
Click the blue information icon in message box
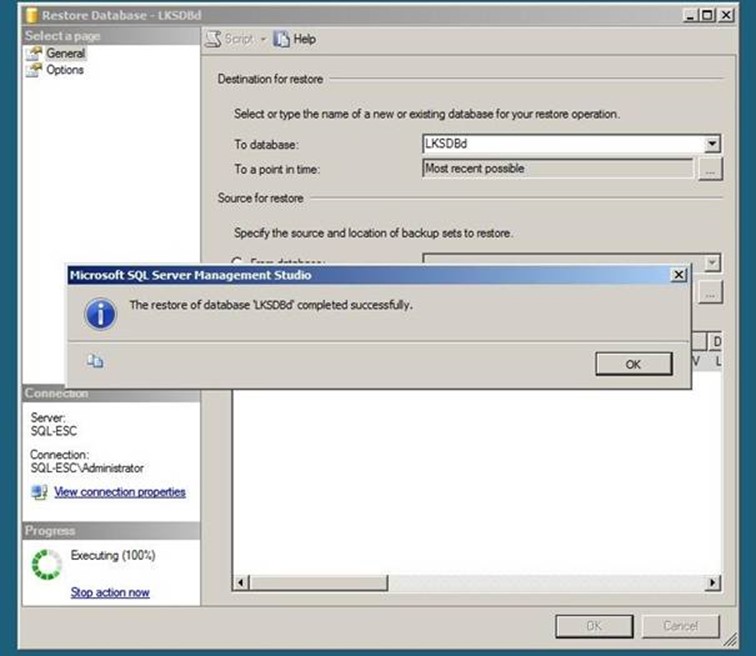[100, 314]
